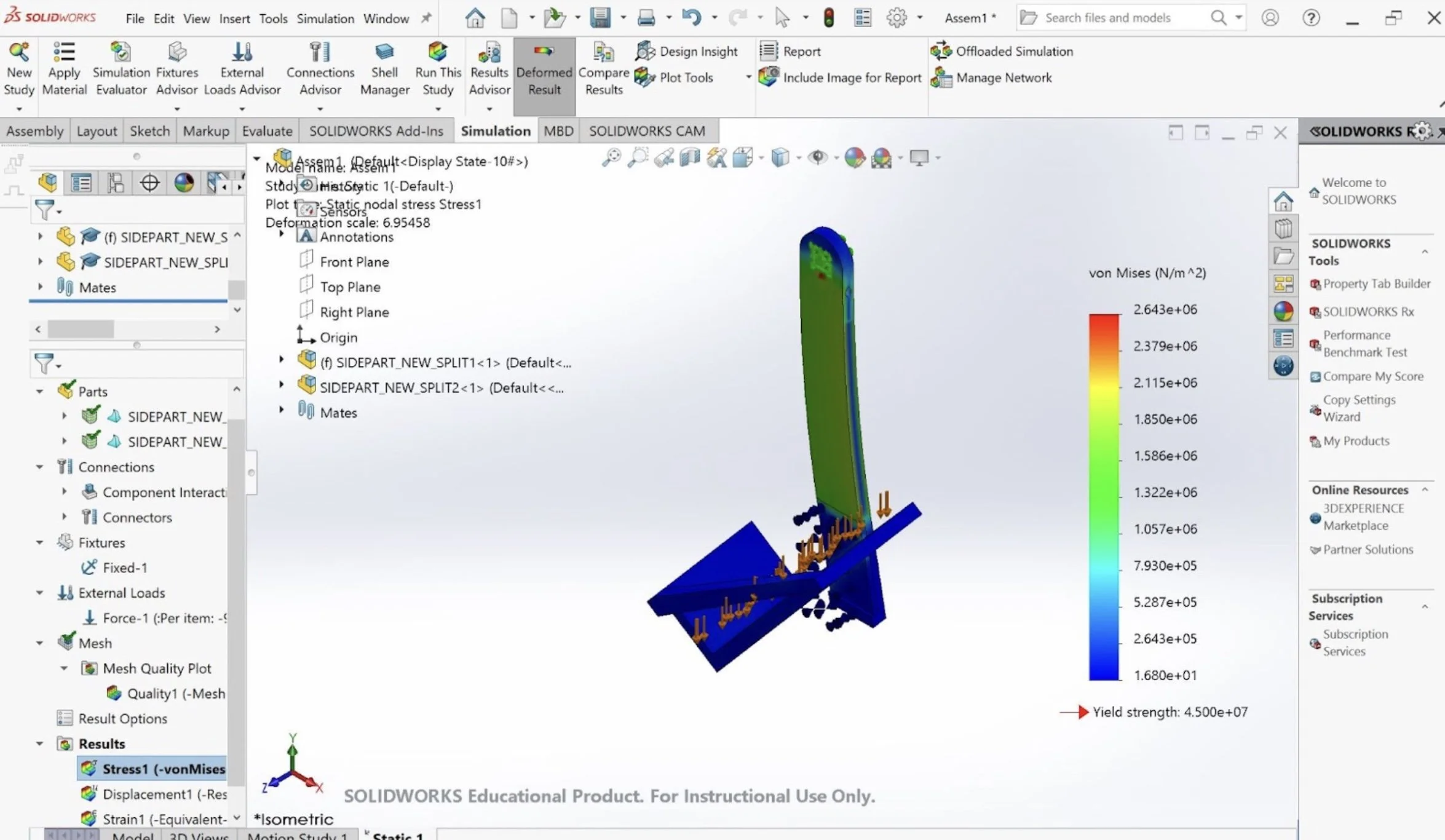Image resolution: width=1445 pixels, height=840 pixels.
Task: Toggle the Deformed Result button
Action: click(x=544, y=71)
